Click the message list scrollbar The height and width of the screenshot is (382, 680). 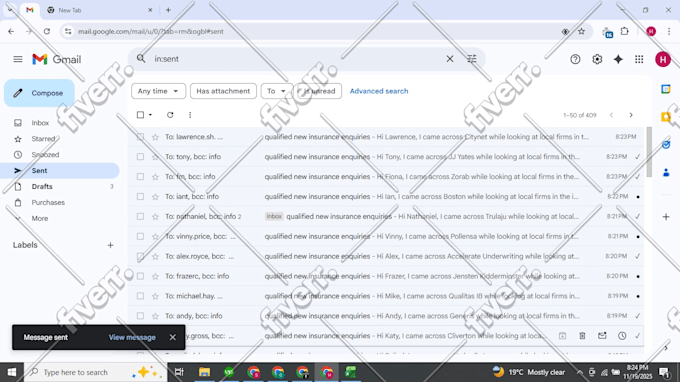coord(649,152)
